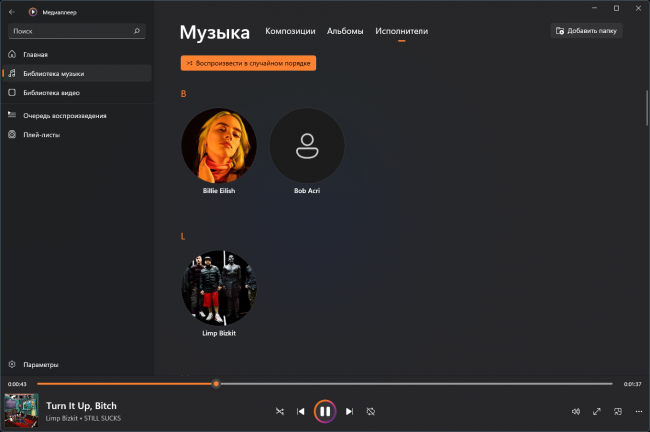
Task: Pause the current track
Action: coord(325,411)
